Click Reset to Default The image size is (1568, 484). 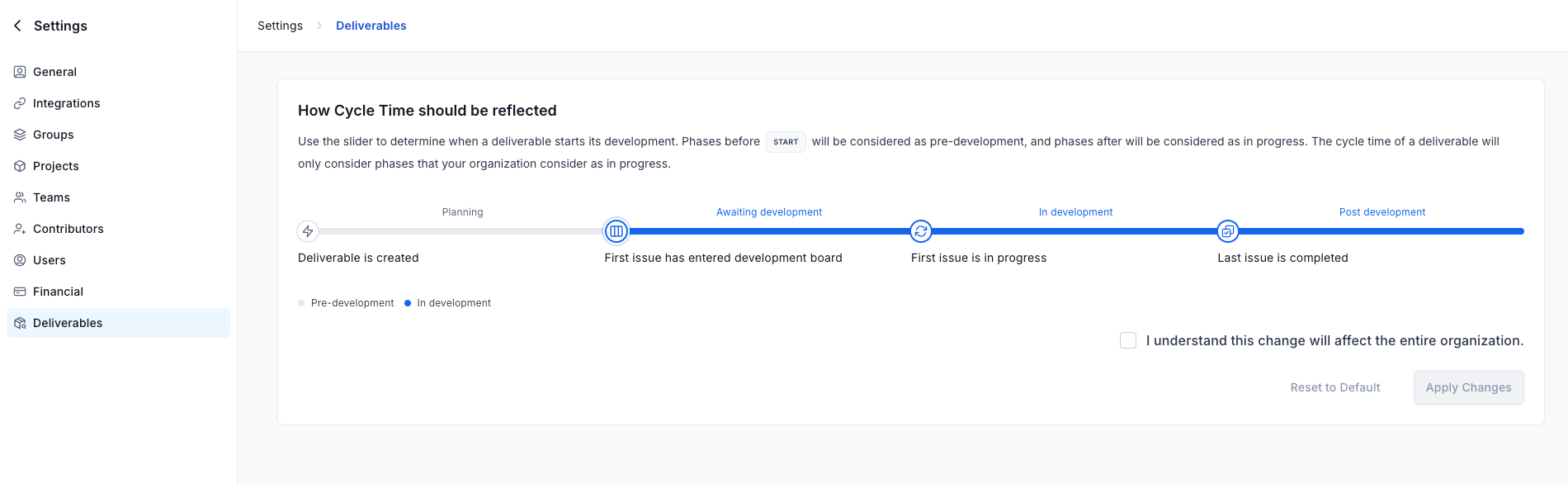pos(1335,387)
